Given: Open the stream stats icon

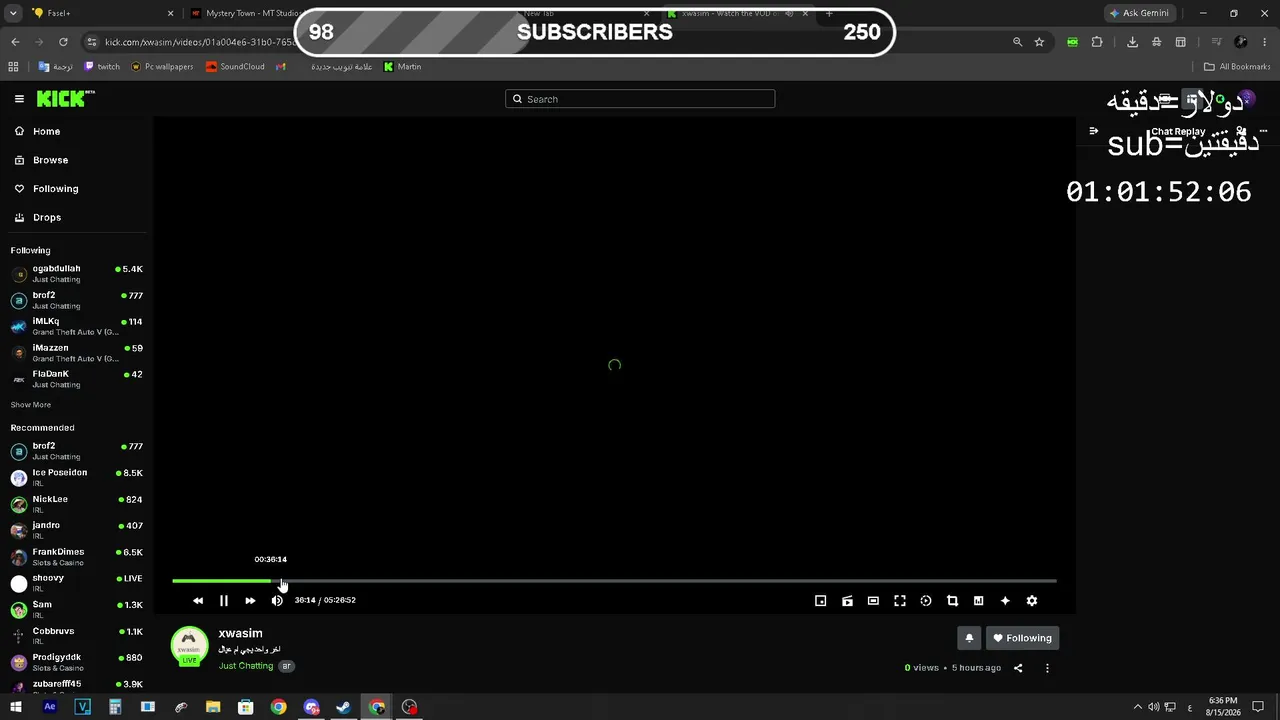Looking at the screenshot, I should tap(978, 601).
